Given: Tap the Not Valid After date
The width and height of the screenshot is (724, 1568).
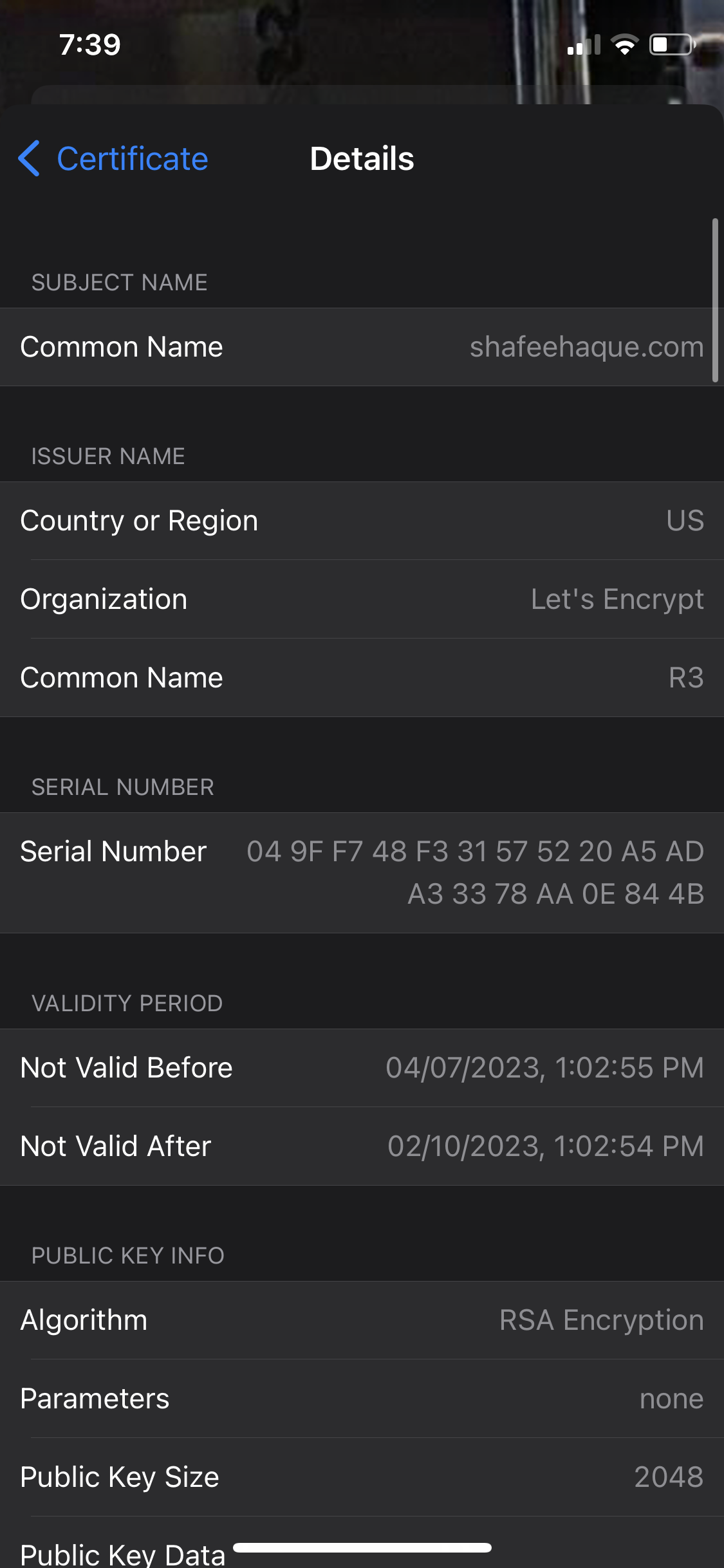Looking at the screenshot, I should [x=546, y=1146].
